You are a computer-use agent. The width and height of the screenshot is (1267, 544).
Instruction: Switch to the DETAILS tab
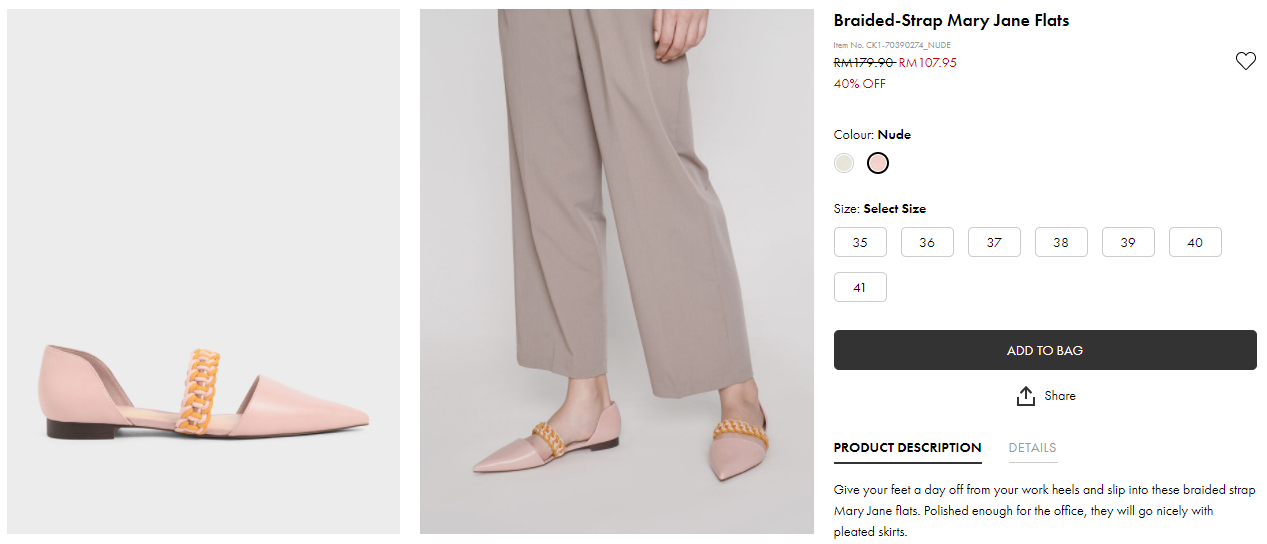click(x=1032, y=448)
